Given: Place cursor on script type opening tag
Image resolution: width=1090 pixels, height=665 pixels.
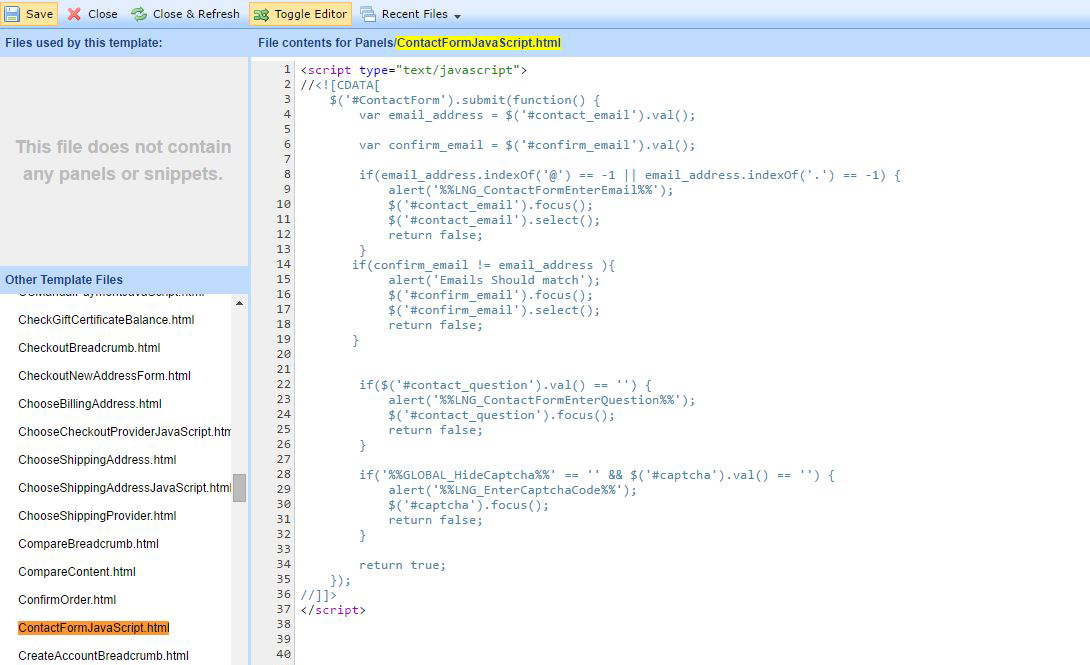Looking at the screenshot, I should (414, 70).
